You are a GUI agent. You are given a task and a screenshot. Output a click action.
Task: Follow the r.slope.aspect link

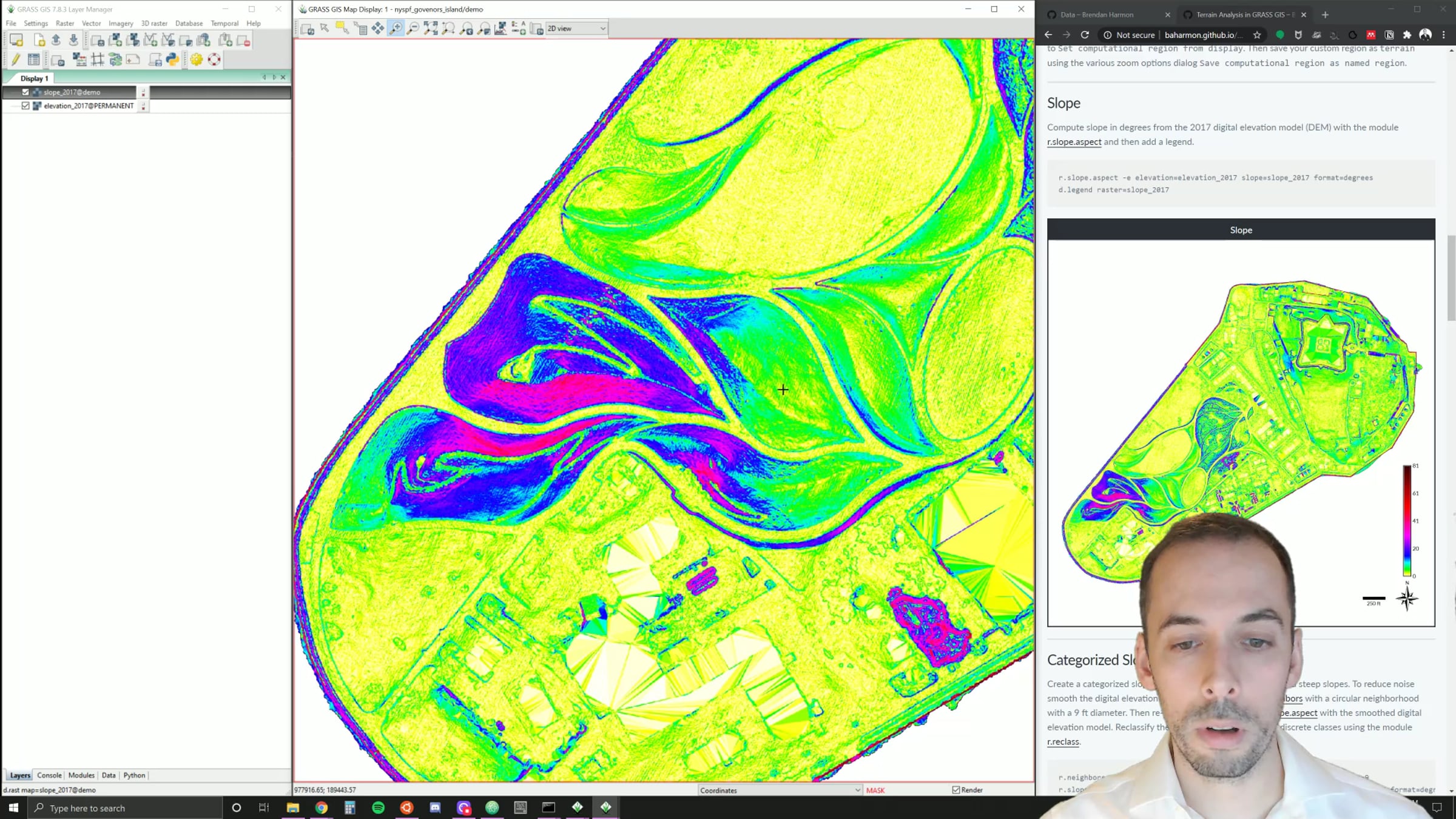tap(1074, 142)
